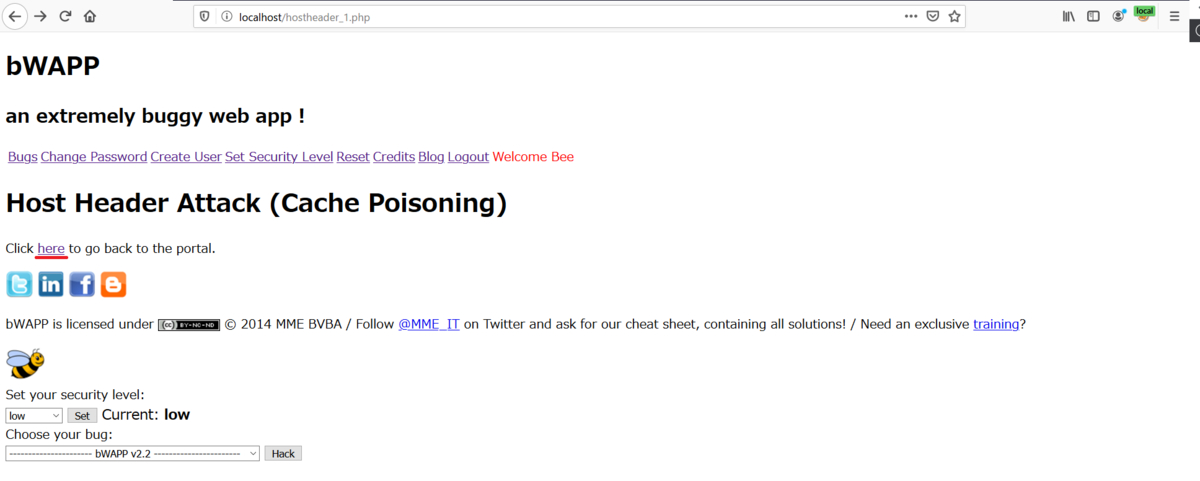Click the Reset link
Viewport: 1200px width, 481px height.
(x=353, y=157)
